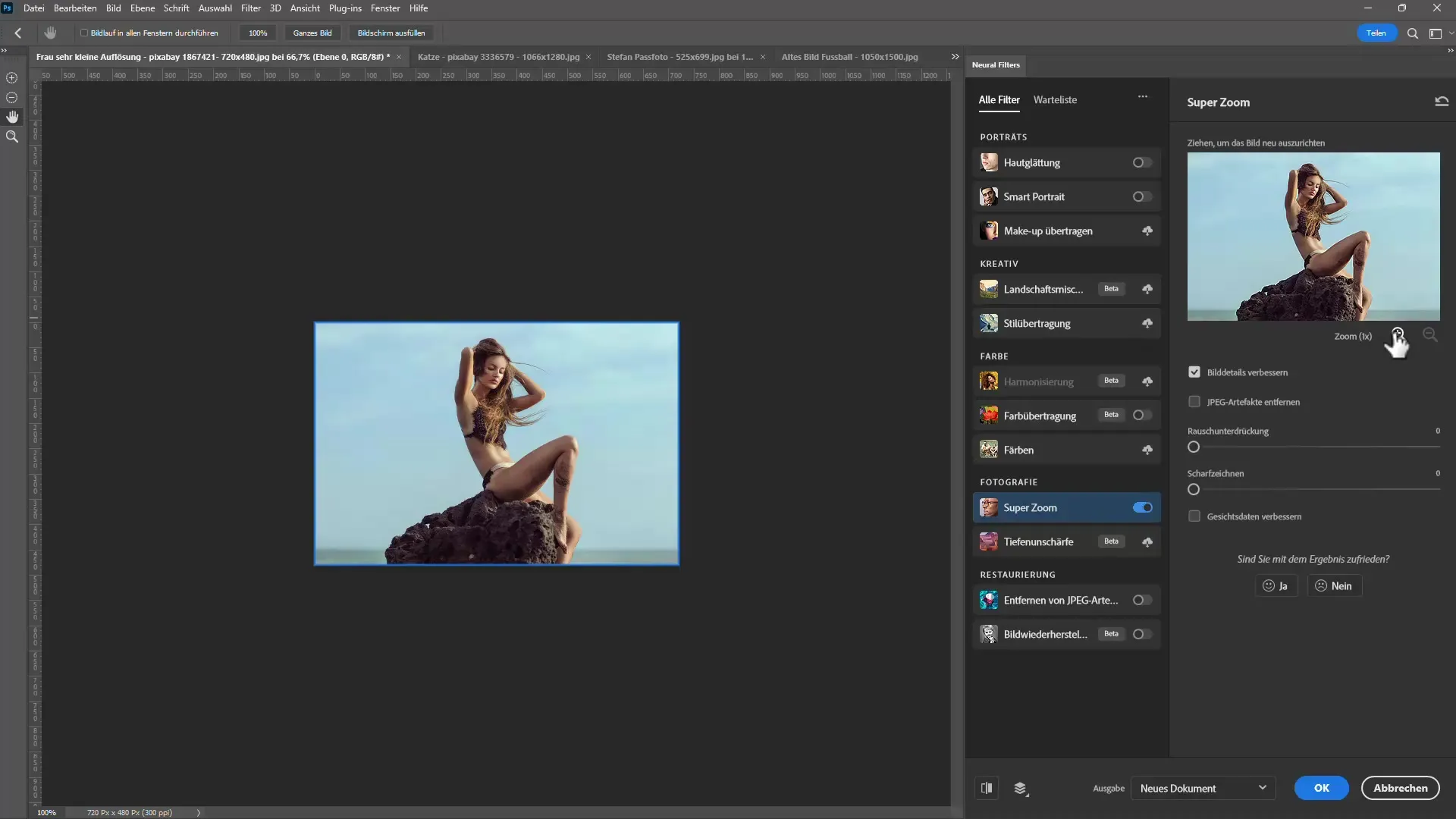Click the Teilen button
Viewport: 1456px width, 819px height.
point(1376,33)
